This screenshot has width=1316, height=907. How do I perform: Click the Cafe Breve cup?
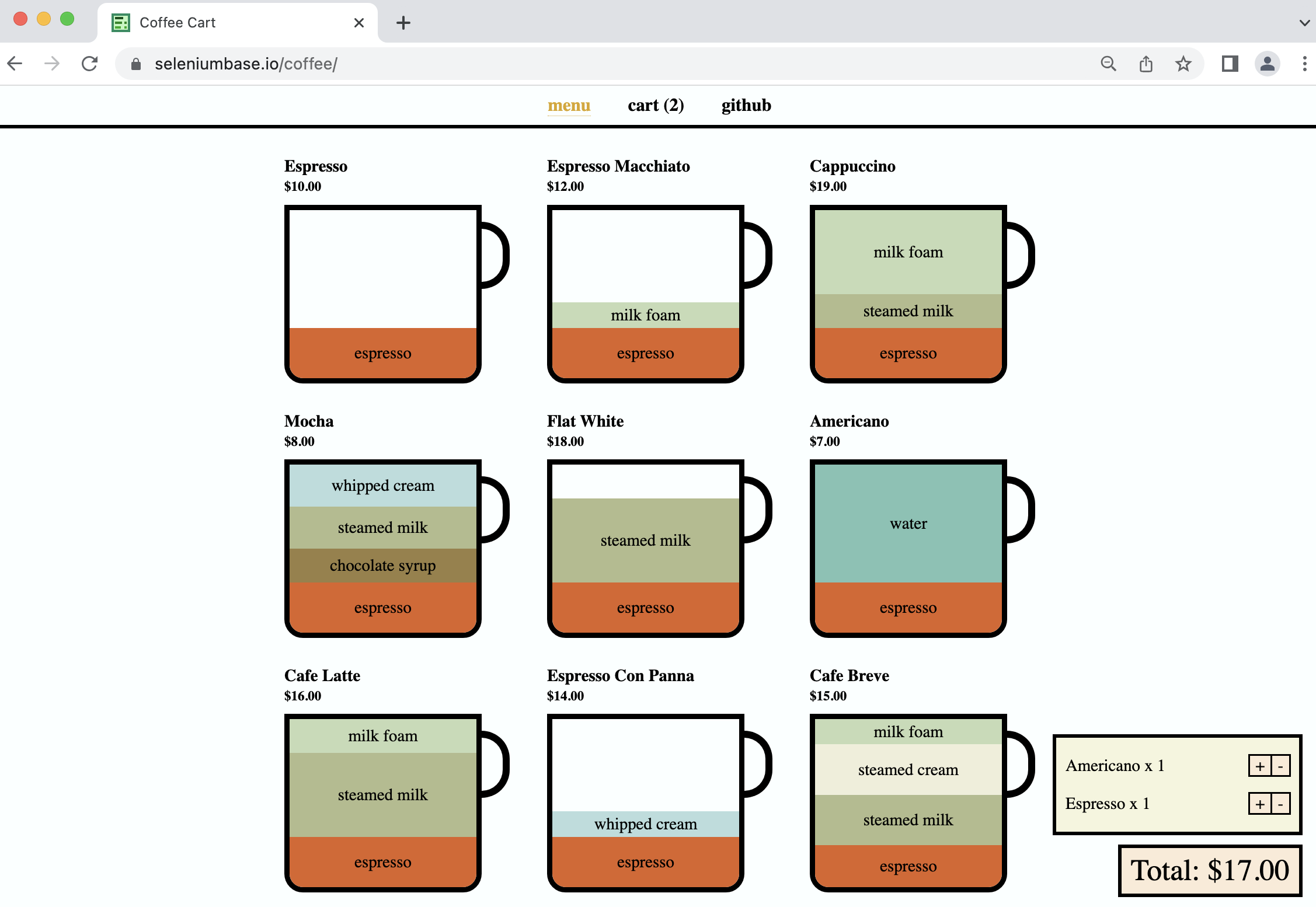coord(908,803)
